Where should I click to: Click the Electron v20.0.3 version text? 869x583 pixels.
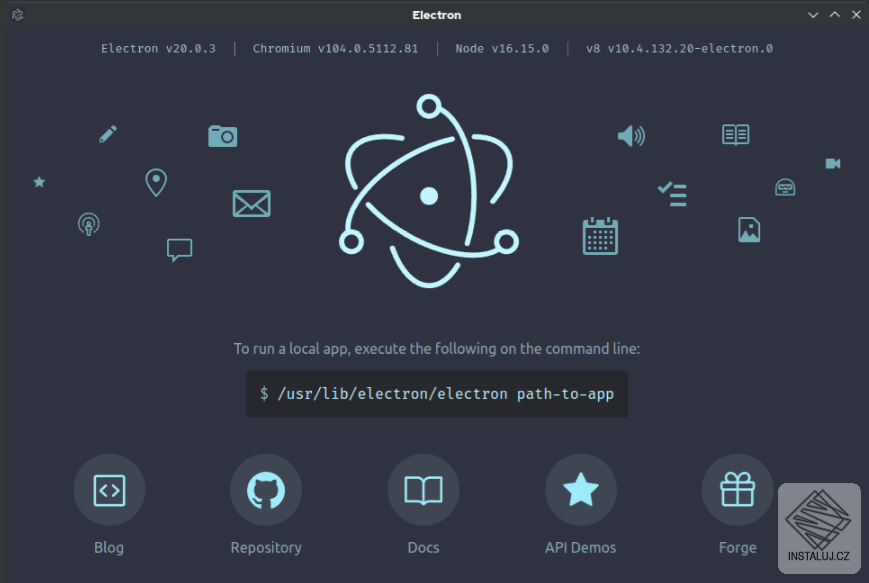[159, 49]
